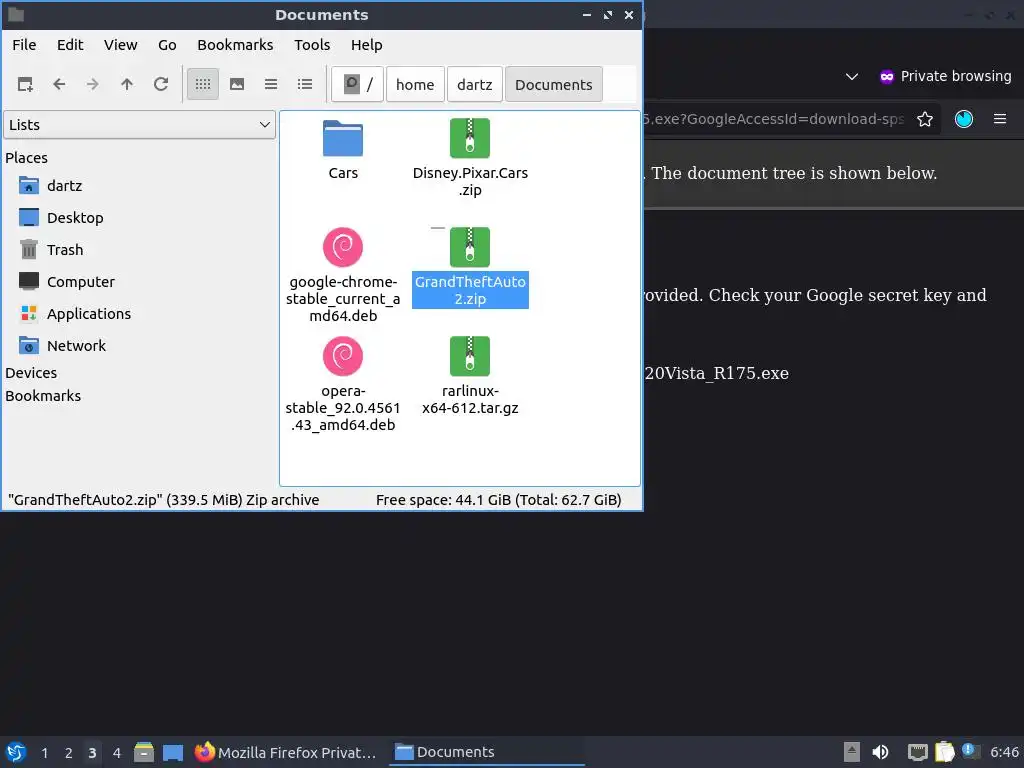Click the Firefox URL address field
This screenshot has width=1024, height=768.
tap(776, 119)
